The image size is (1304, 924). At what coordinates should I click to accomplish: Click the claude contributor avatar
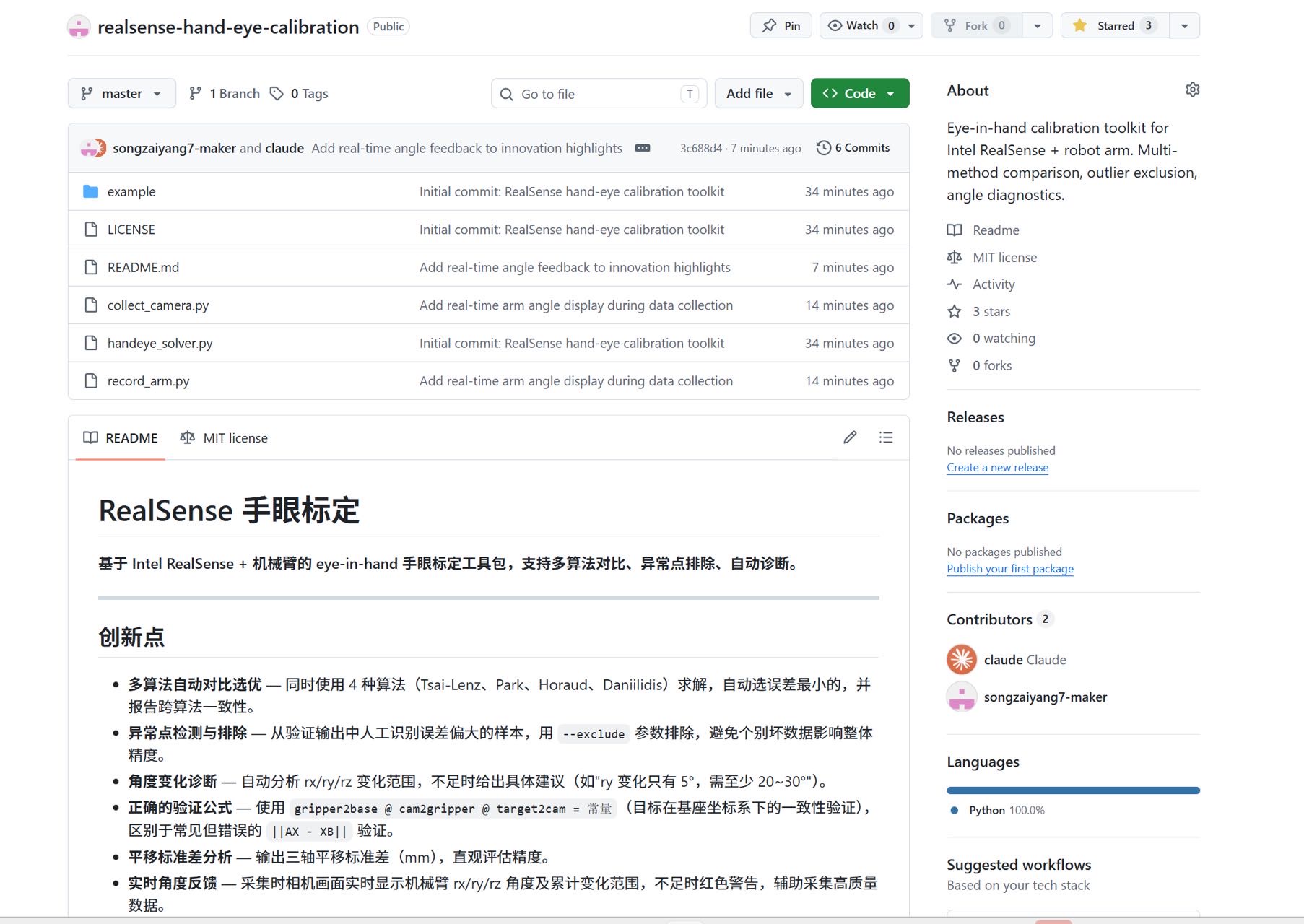click(962, 659)
